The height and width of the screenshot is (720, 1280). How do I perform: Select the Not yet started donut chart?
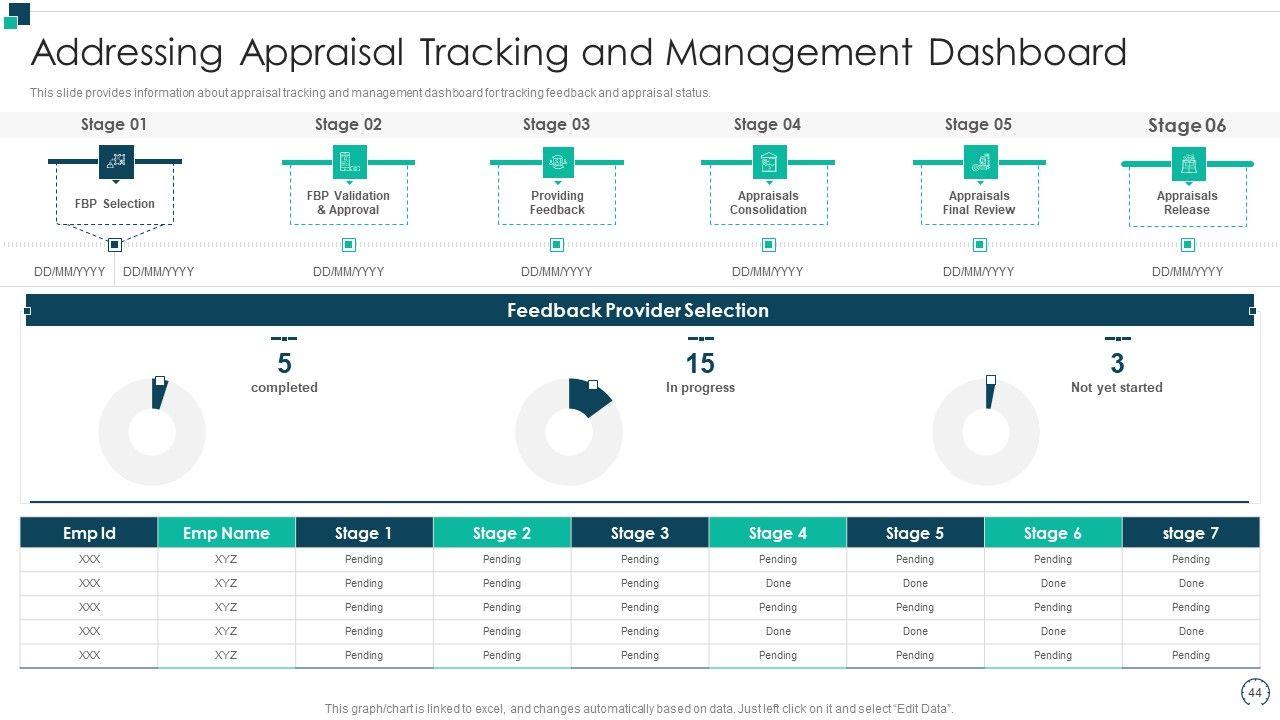(986, 433)
